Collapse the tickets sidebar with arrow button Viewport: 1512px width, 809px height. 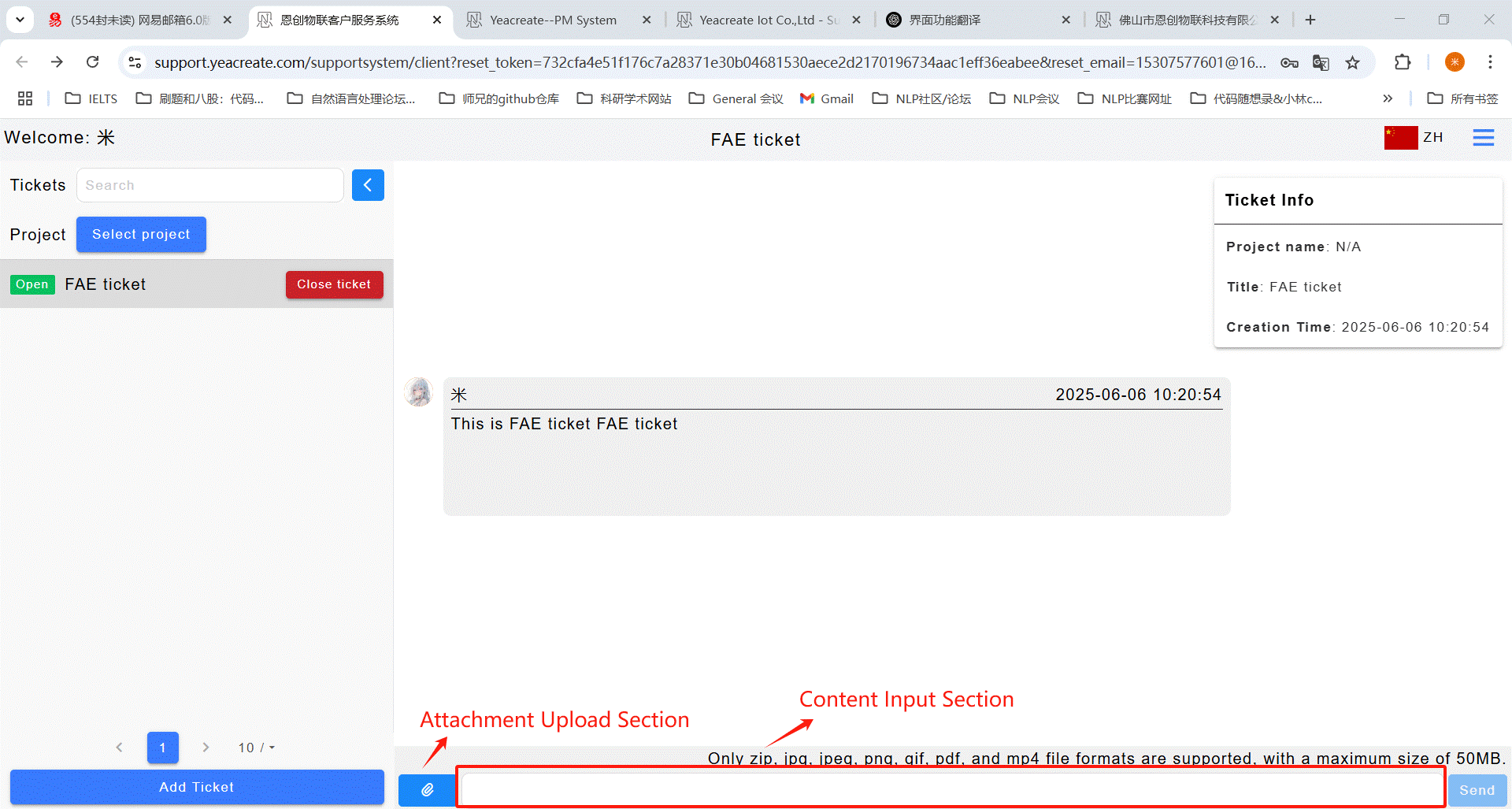[368, 185]
